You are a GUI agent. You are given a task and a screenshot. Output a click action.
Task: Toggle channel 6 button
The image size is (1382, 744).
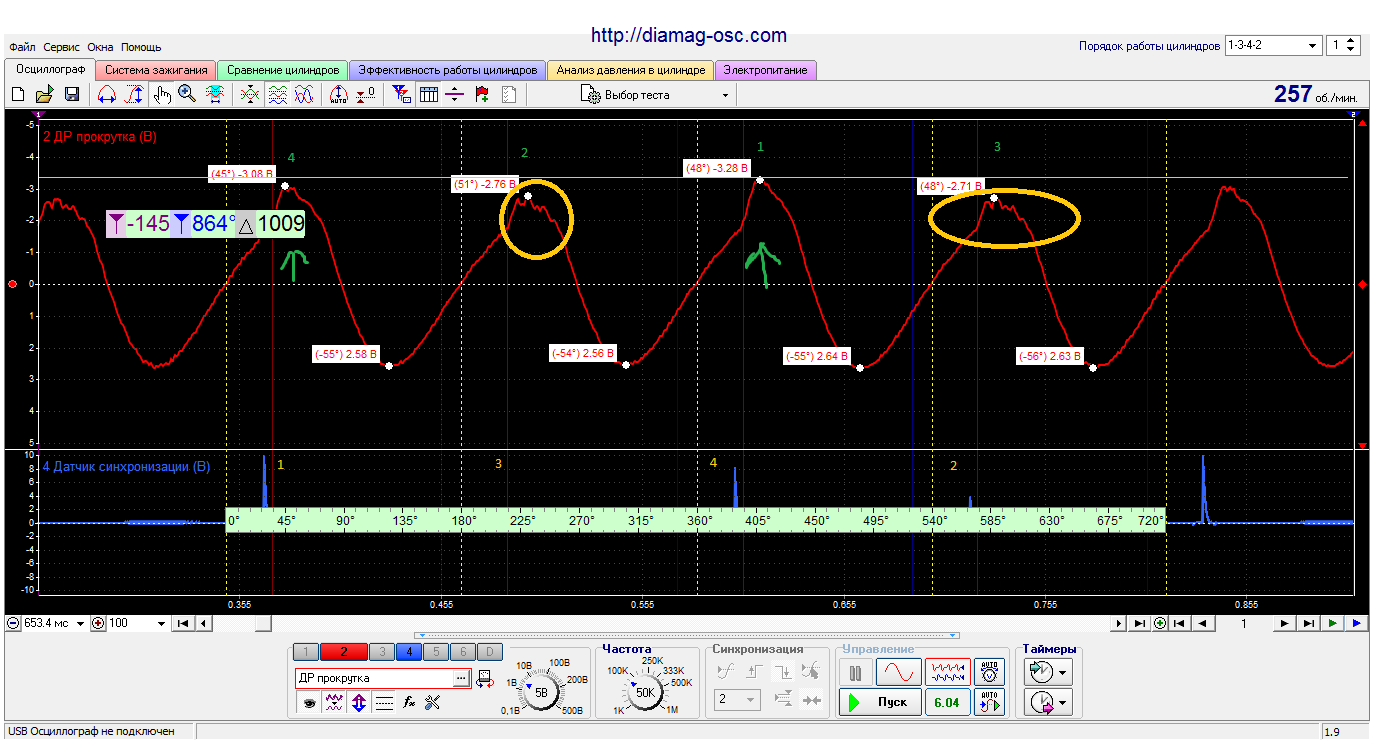click(x=462, y=652)
